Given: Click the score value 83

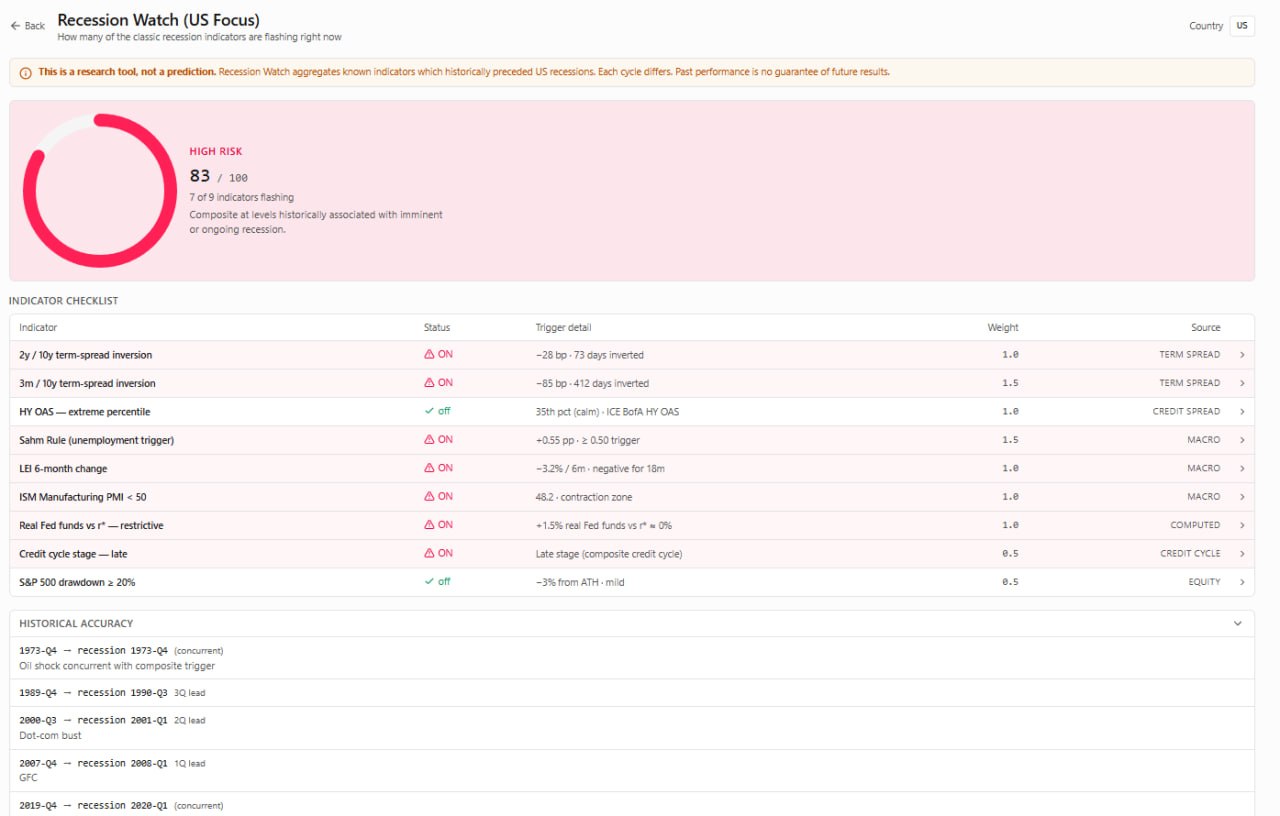Looking at the screenshot, I should tap(200, 176).
